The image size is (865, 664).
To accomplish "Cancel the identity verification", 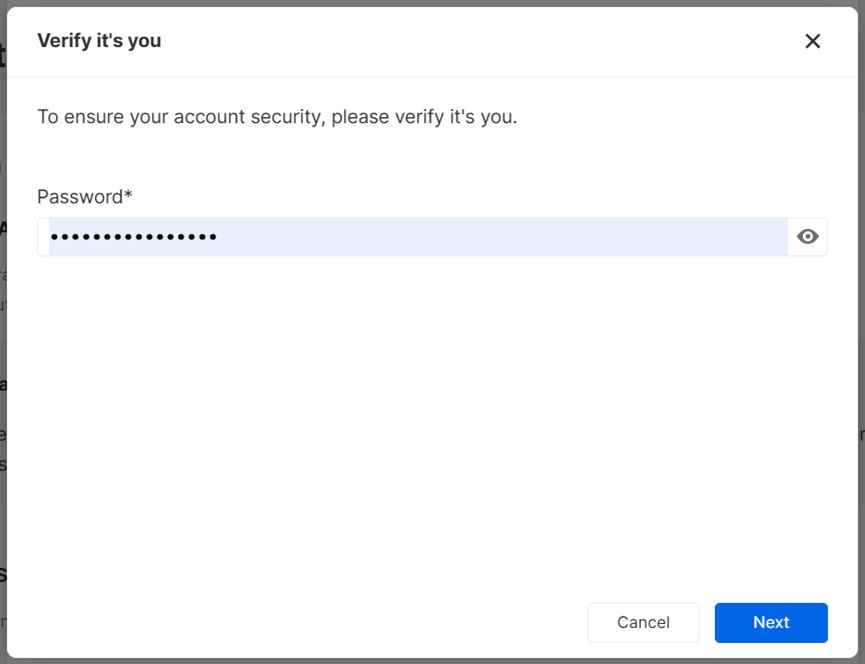I will tap(643, 622).
